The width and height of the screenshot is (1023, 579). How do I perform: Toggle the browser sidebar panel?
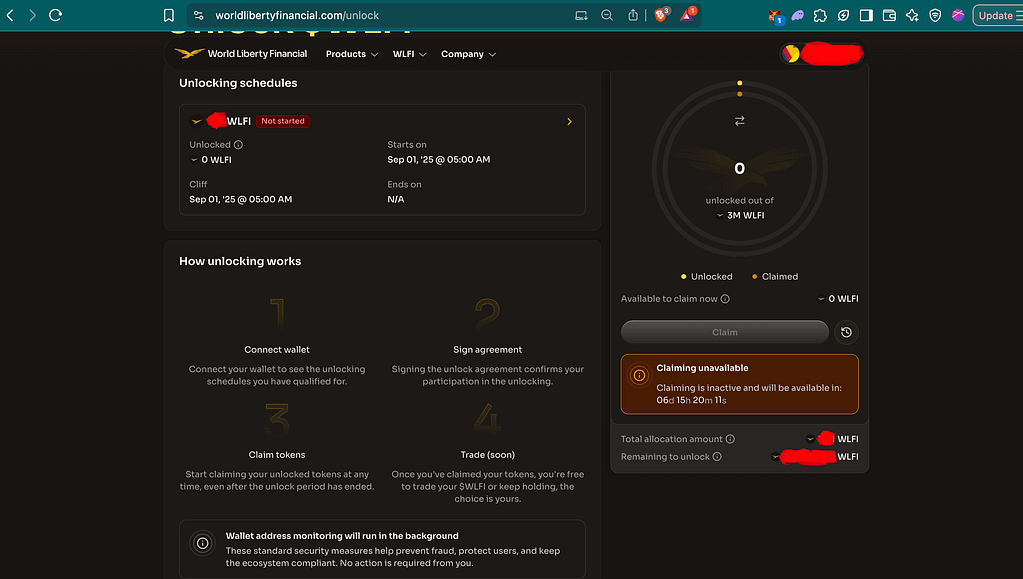(x=866, y=15)
